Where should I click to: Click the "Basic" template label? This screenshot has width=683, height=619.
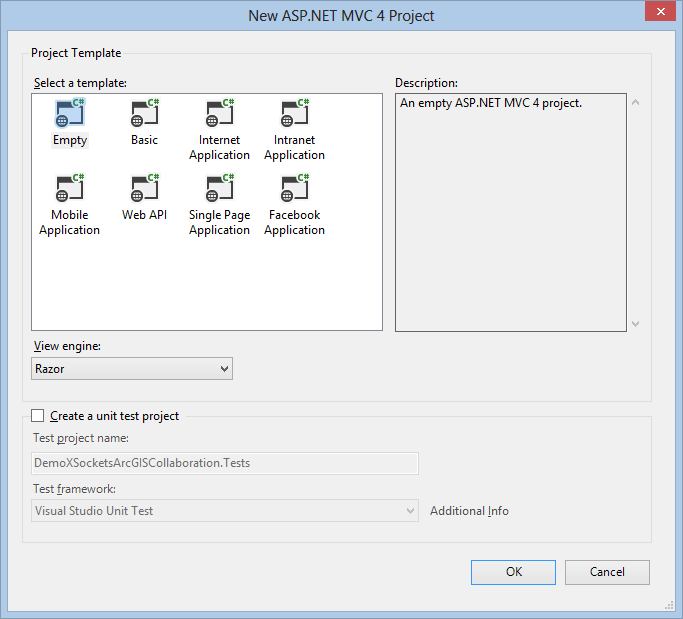point(145,140)
